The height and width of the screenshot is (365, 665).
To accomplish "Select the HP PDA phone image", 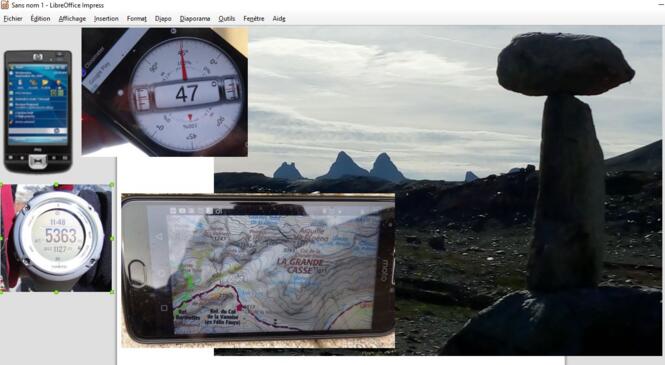I will [38, 111].
